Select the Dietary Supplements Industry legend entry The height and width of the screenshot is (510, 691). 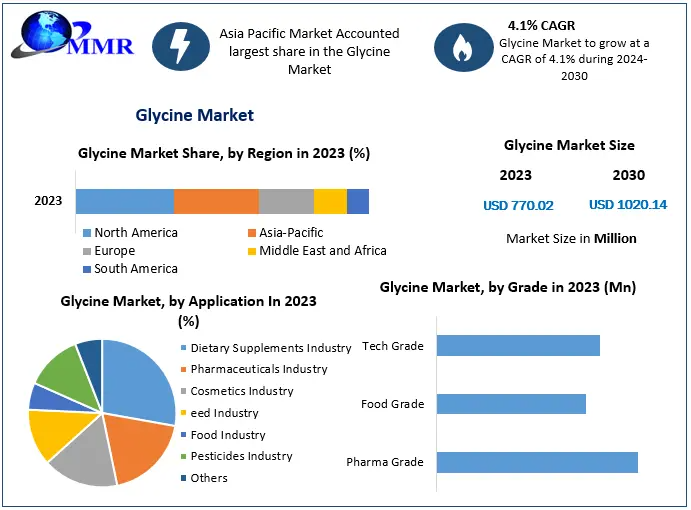270,348
